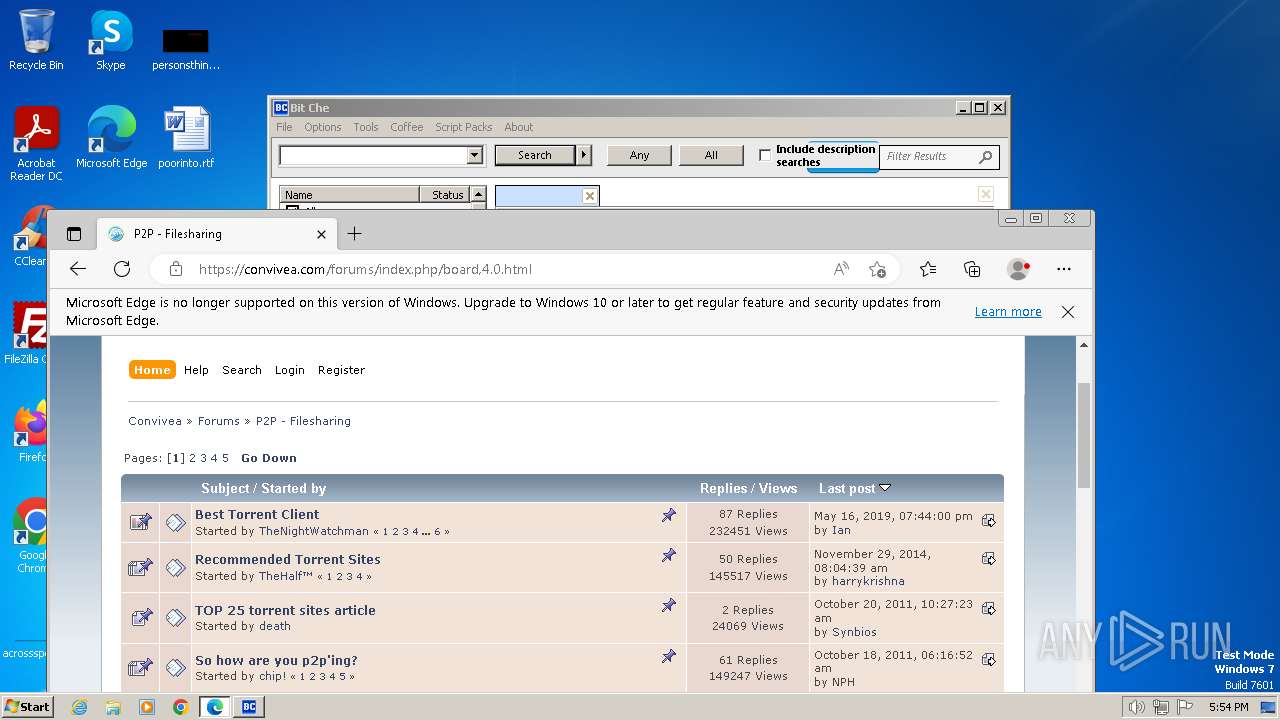
Task: Open the Collections icon in Edge
Action: 972,269
